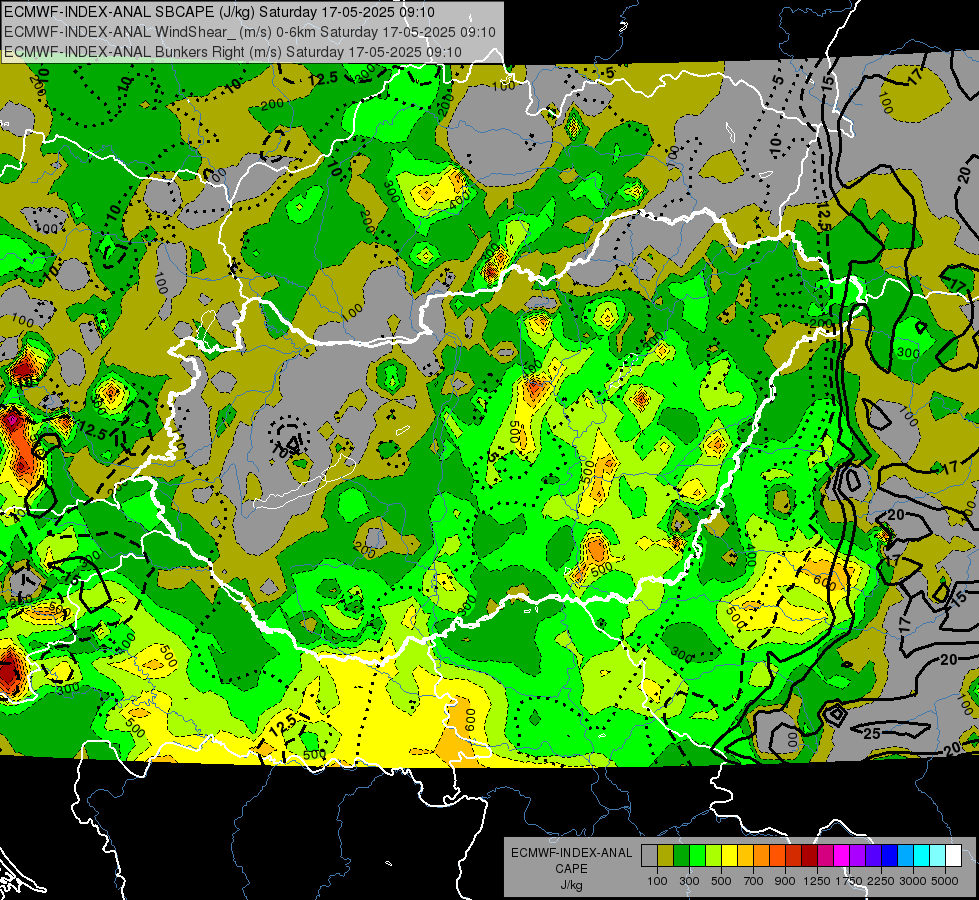
Task: Click the dark red maroon legend swatch
Action: (x=809, y=856)
